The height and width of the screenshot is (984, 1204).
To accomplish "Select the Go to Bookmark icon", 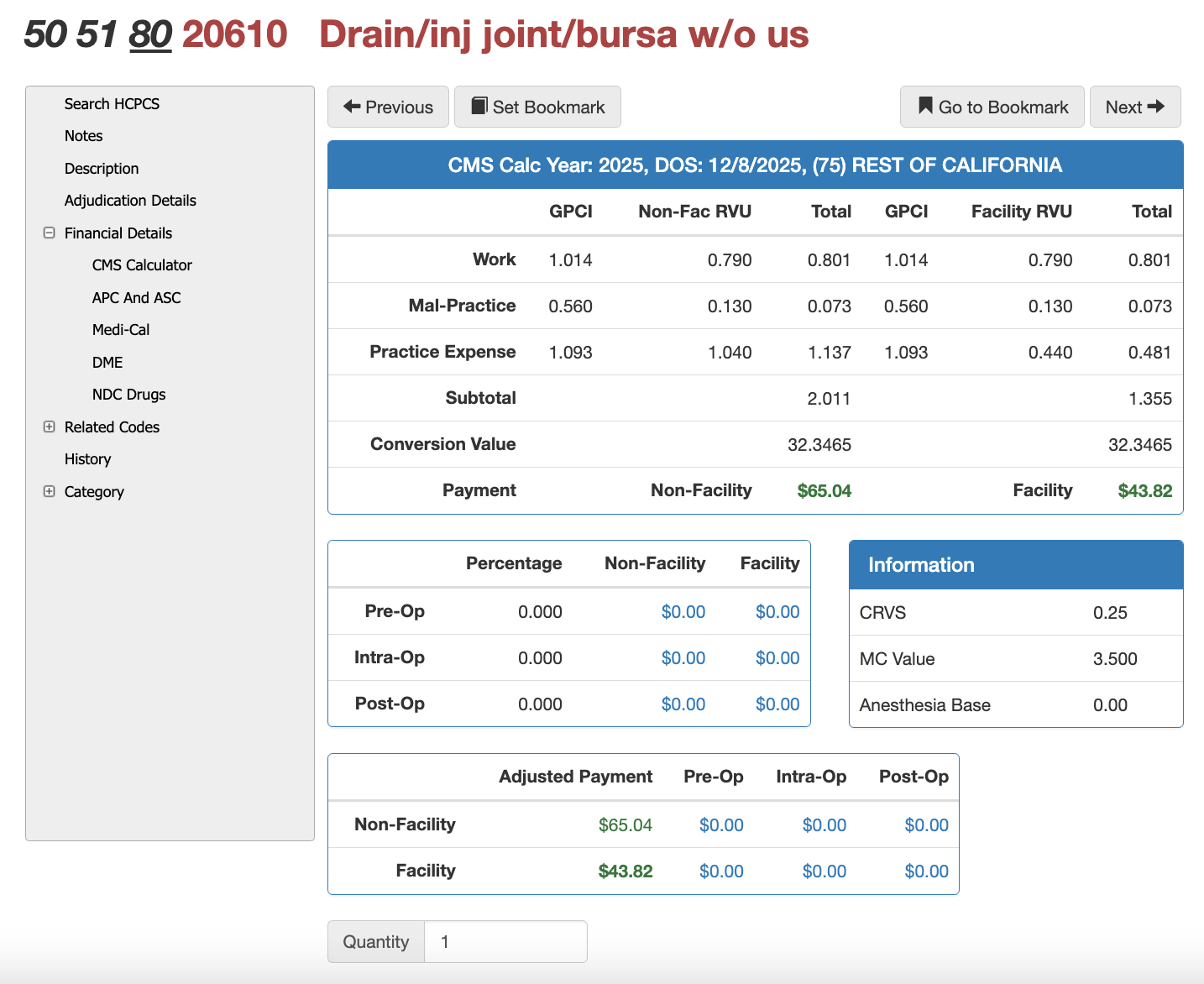I will 924,106.
